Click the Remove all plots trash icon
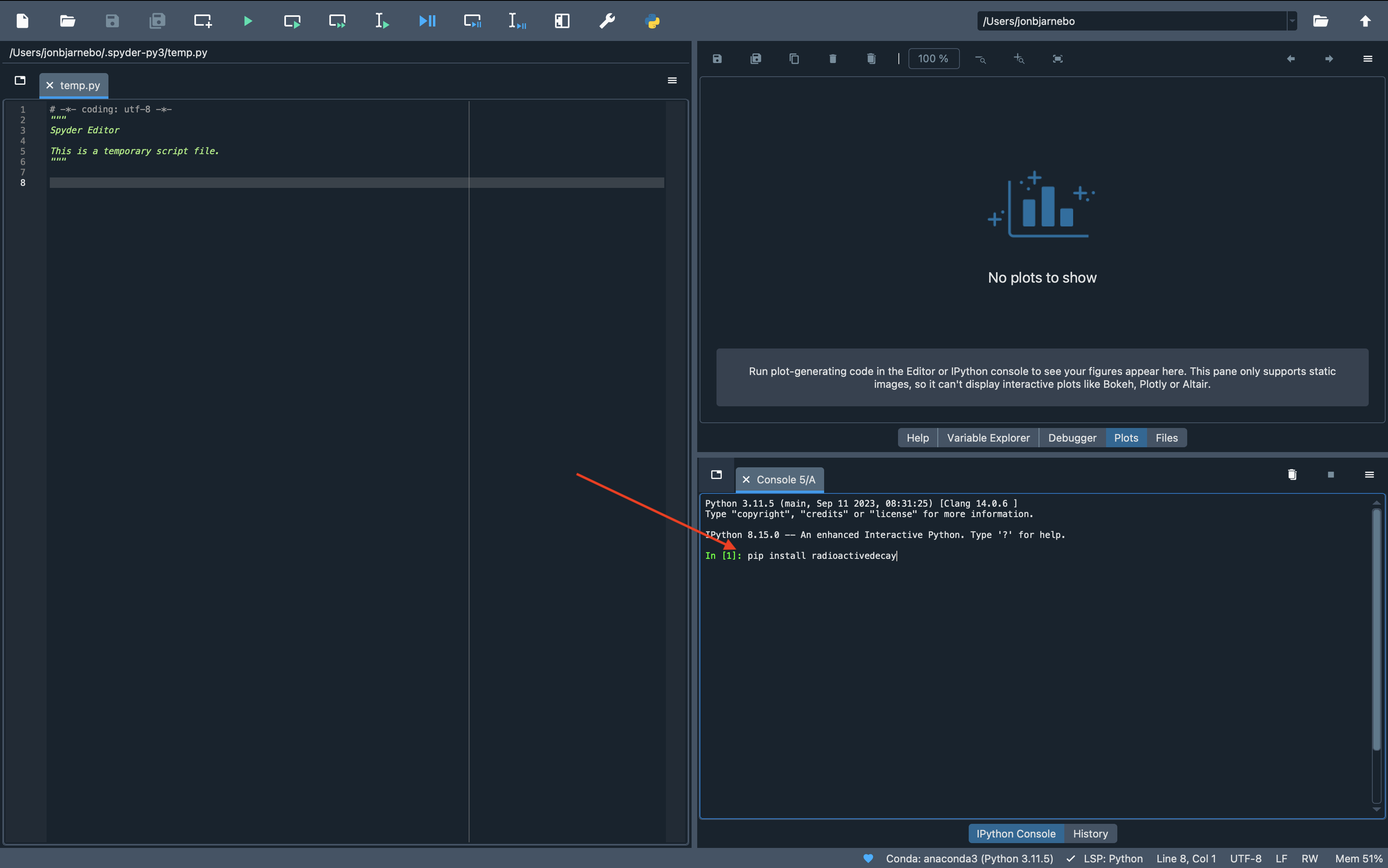 click(x=871, y=59)
